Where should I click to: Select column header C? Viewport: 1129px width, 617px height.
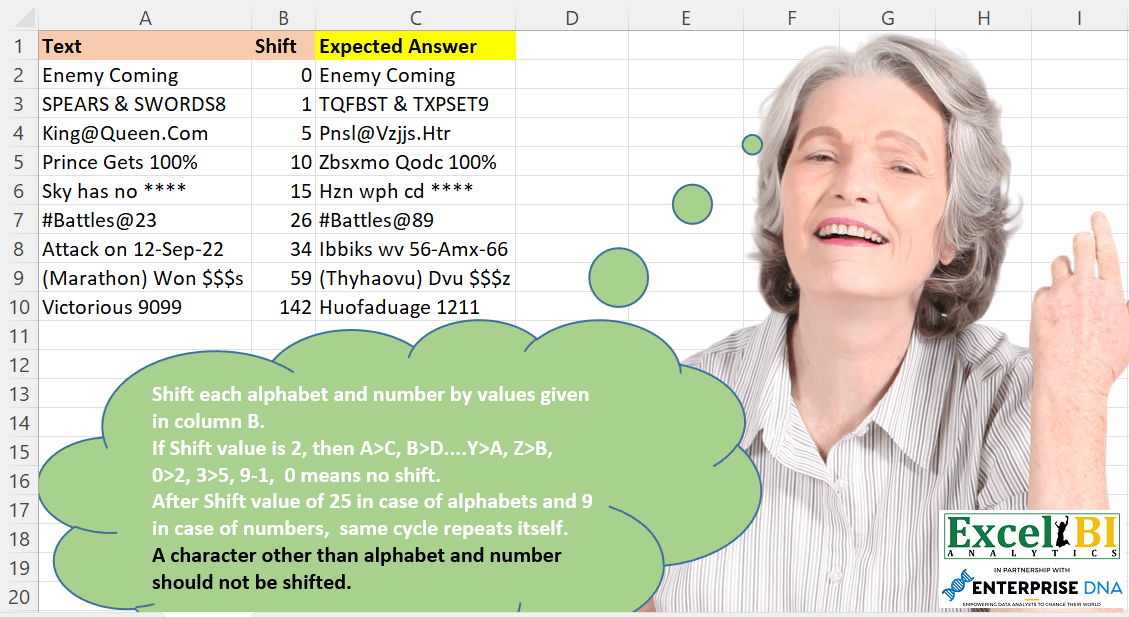pos(415,18)
